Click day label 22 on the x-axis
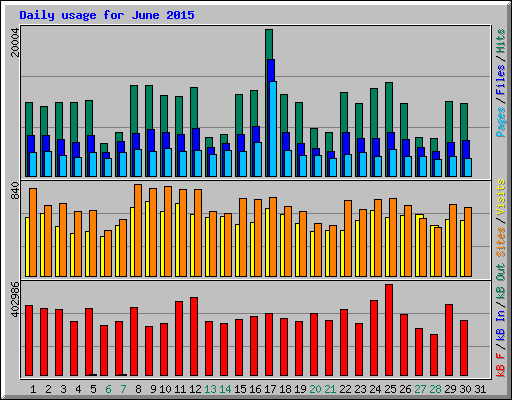The image size is (512, 400). 345,389
